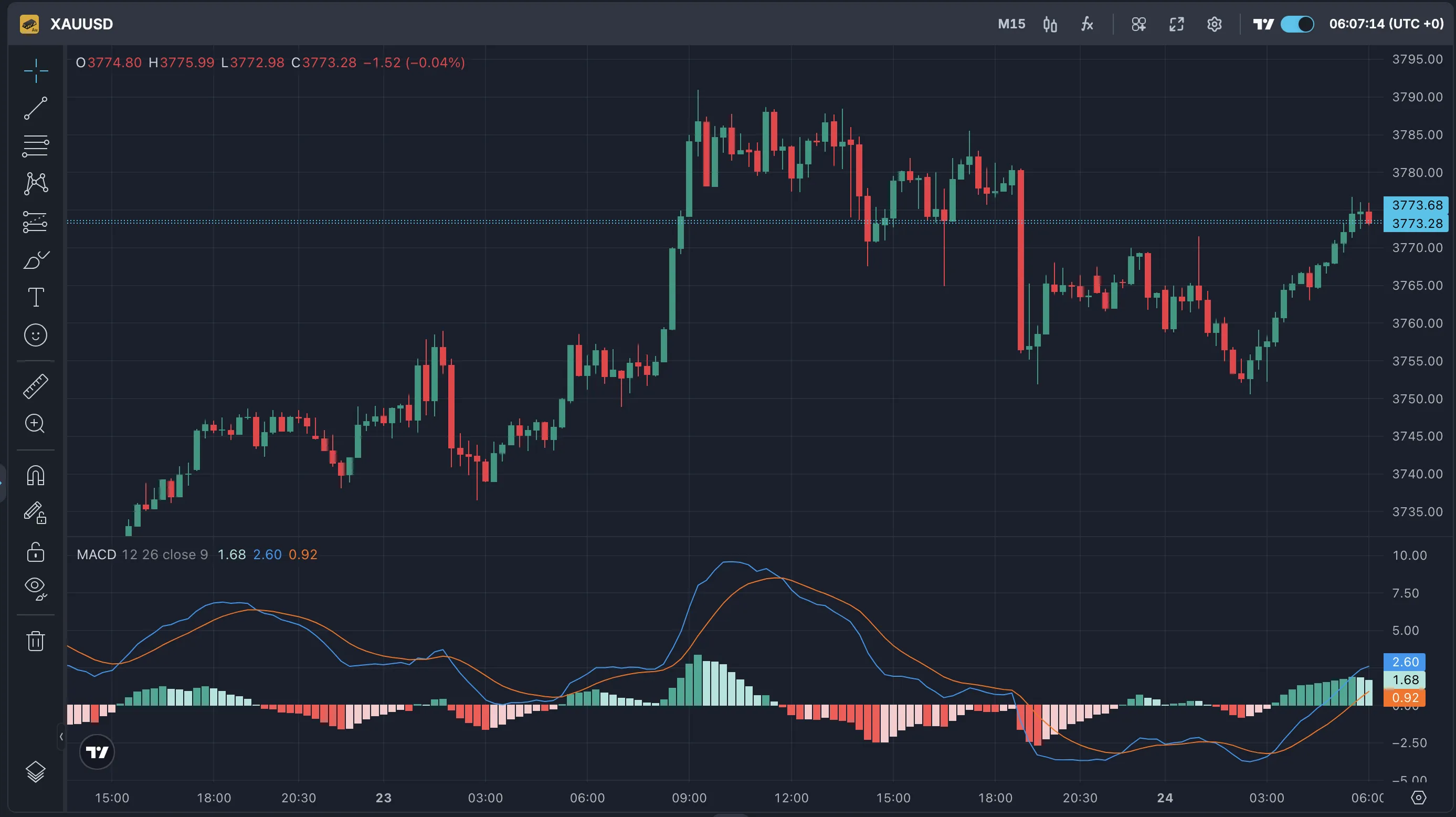1456x817 pixels.
Task: Click the zoom in tool
Action: tap(36, 424)
